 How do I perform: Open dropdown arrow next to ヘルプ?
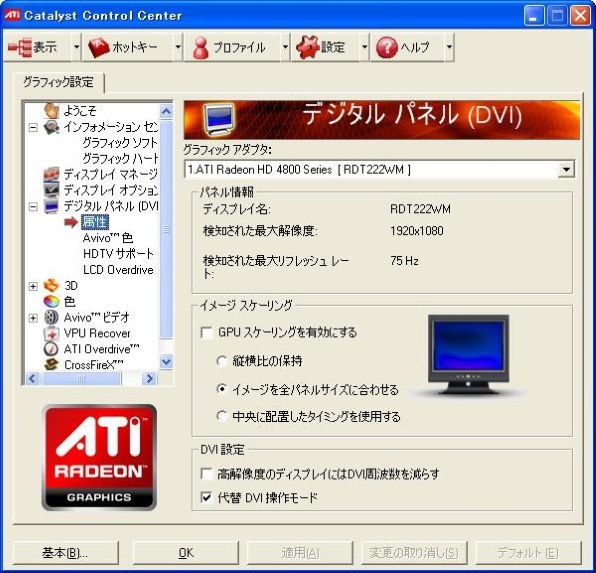coord(449,48)
